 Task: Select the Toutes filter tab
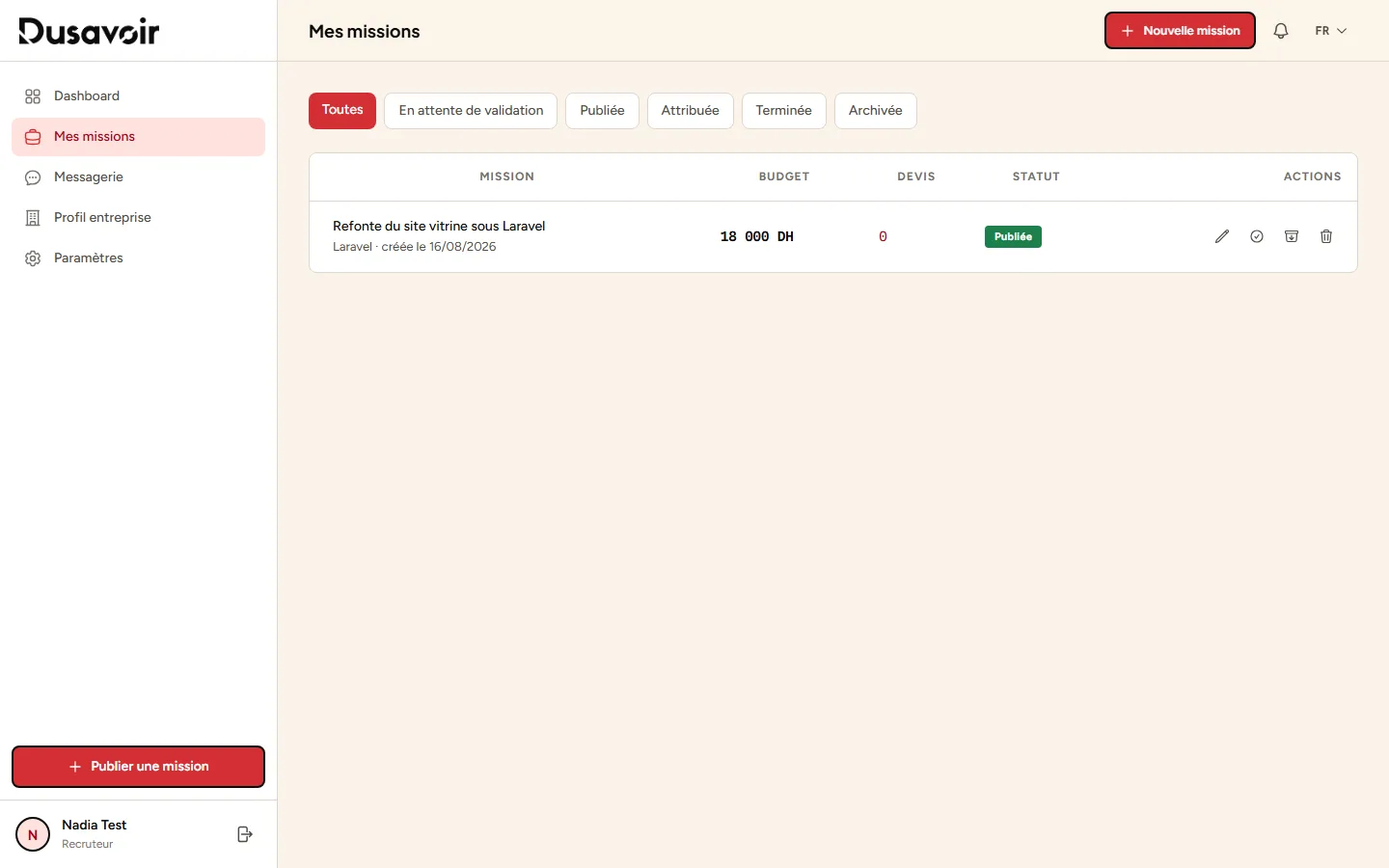(342, 110)
